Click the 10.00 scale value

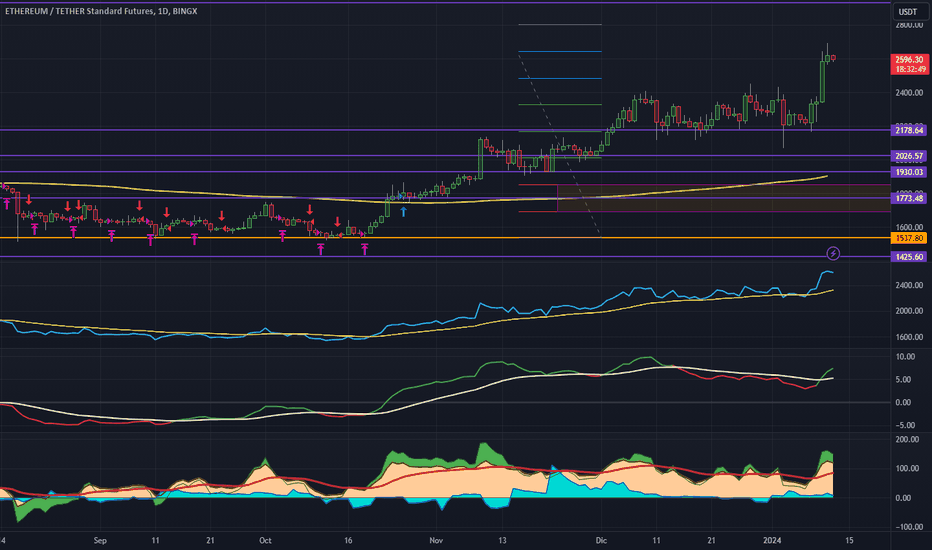(x=905, y=357)
